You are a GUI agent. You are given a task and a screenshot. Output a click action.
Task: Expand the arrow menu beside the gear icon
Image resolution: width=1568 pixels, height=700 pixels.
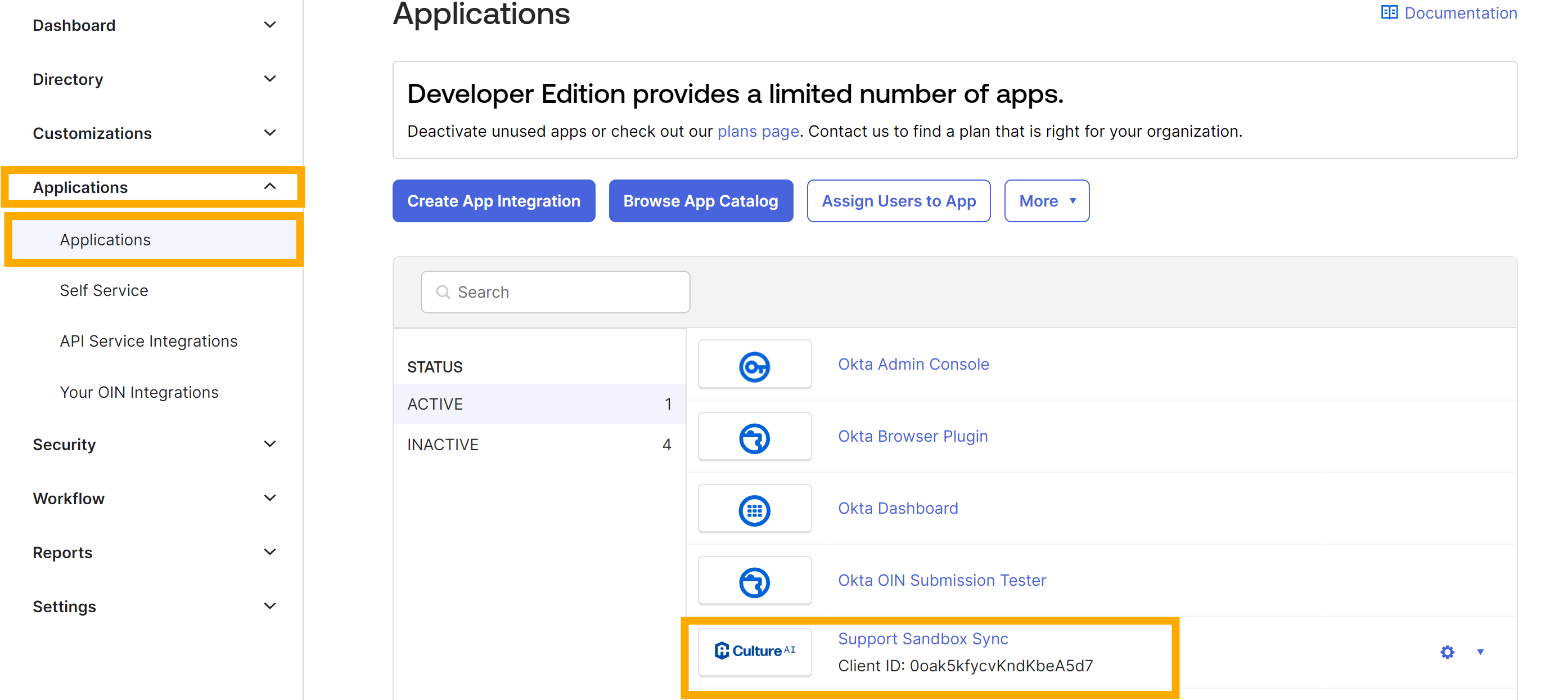1480,652
